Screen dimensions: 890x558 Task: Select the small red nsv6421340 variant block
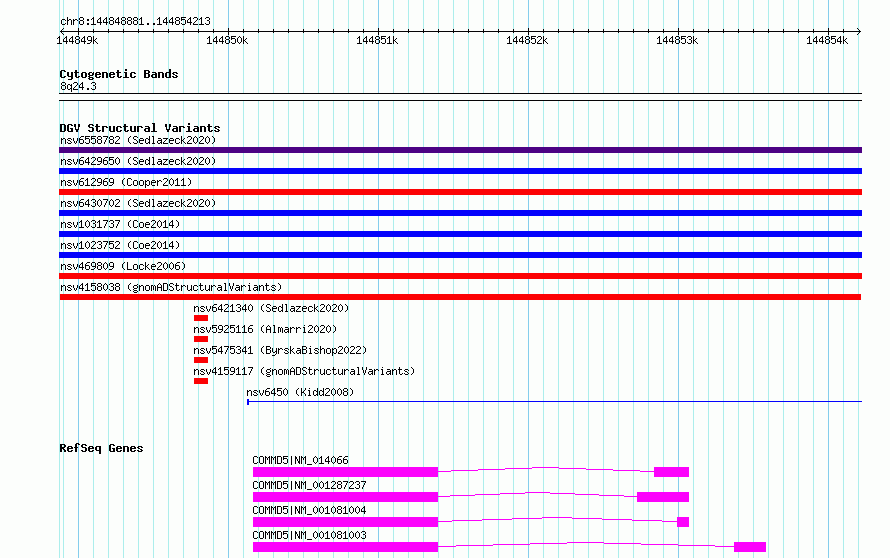click(201, 318)
